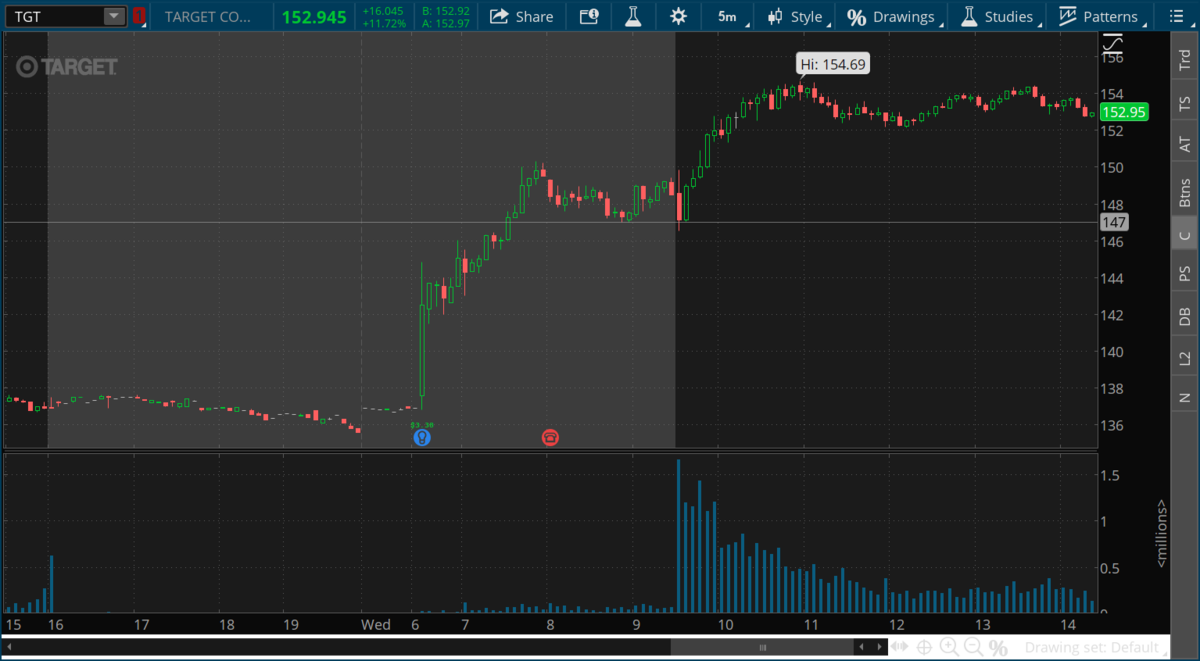Open the PS side tab
The width and height of the screenshot is (1200, 661).
[x=1184, y=273]
